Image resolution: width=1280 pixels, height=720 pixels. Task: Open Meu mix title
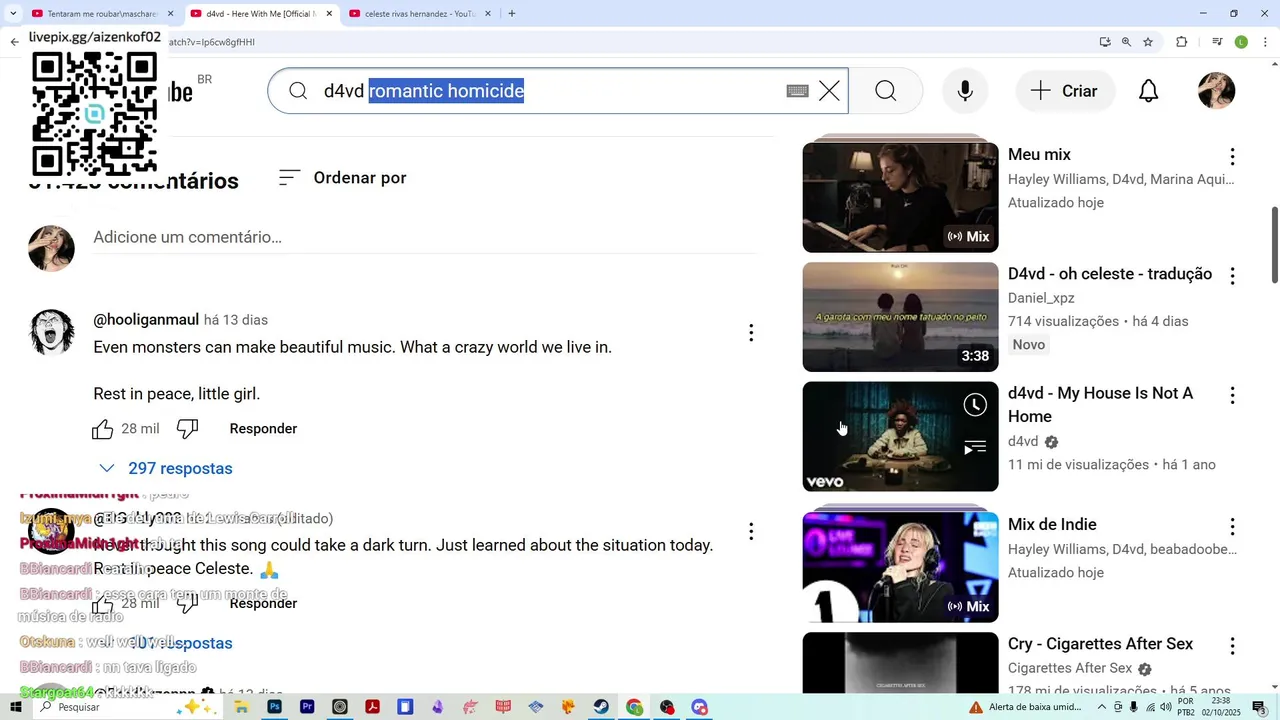pos(1039,155)
